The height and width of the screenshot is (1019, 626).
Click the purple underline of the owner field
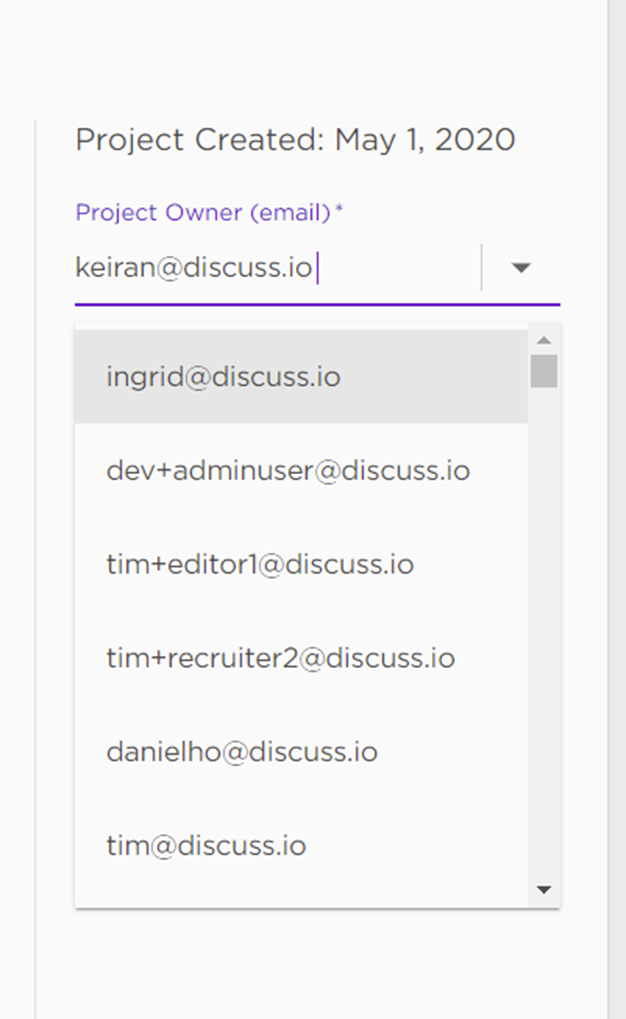317,303
